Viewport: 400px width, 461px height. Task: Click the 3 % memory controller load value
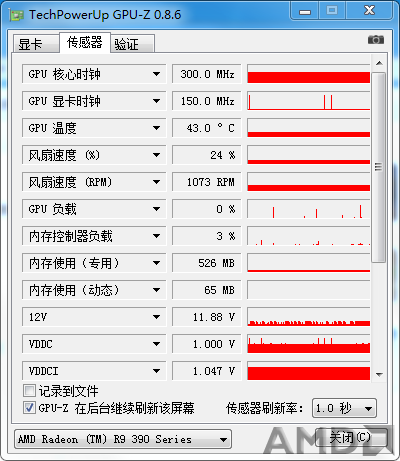[x=207, y=236]
